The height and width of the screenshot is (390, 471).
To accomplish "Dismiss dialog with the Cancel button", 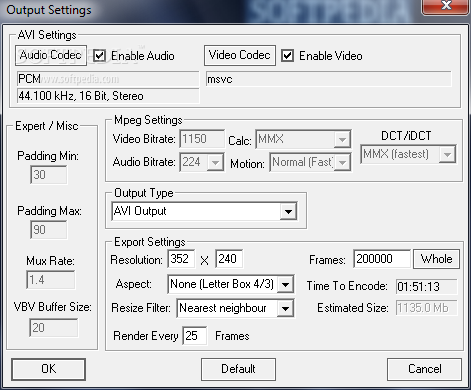I will [x=425, y=369].
